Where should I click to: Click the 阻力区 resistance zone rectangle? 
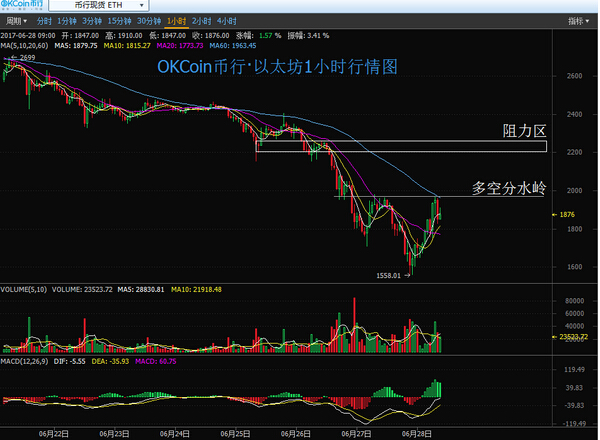pyautogui.click(x=400, y=146)
